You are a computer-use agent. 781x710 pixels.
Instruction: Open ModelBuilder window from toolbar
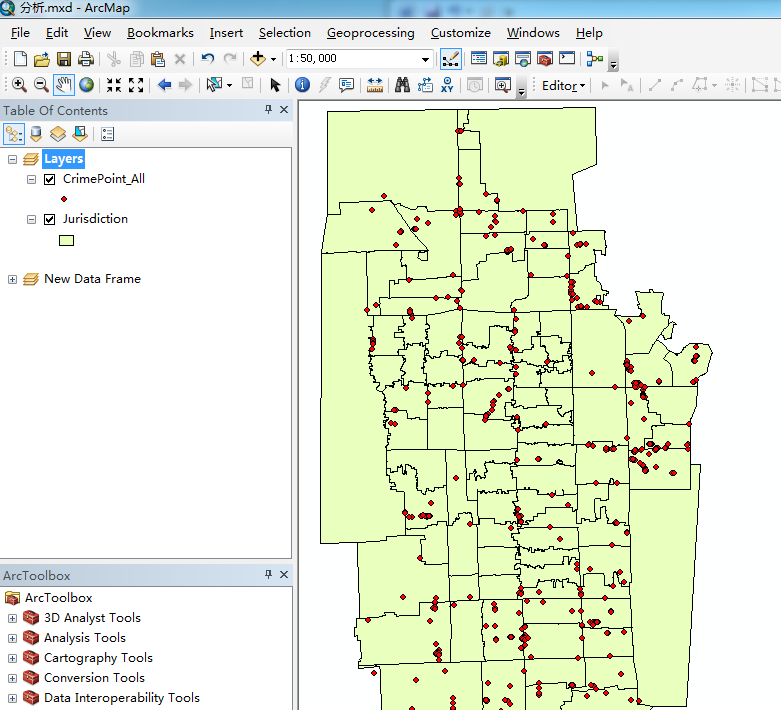[x=595, y=59]
